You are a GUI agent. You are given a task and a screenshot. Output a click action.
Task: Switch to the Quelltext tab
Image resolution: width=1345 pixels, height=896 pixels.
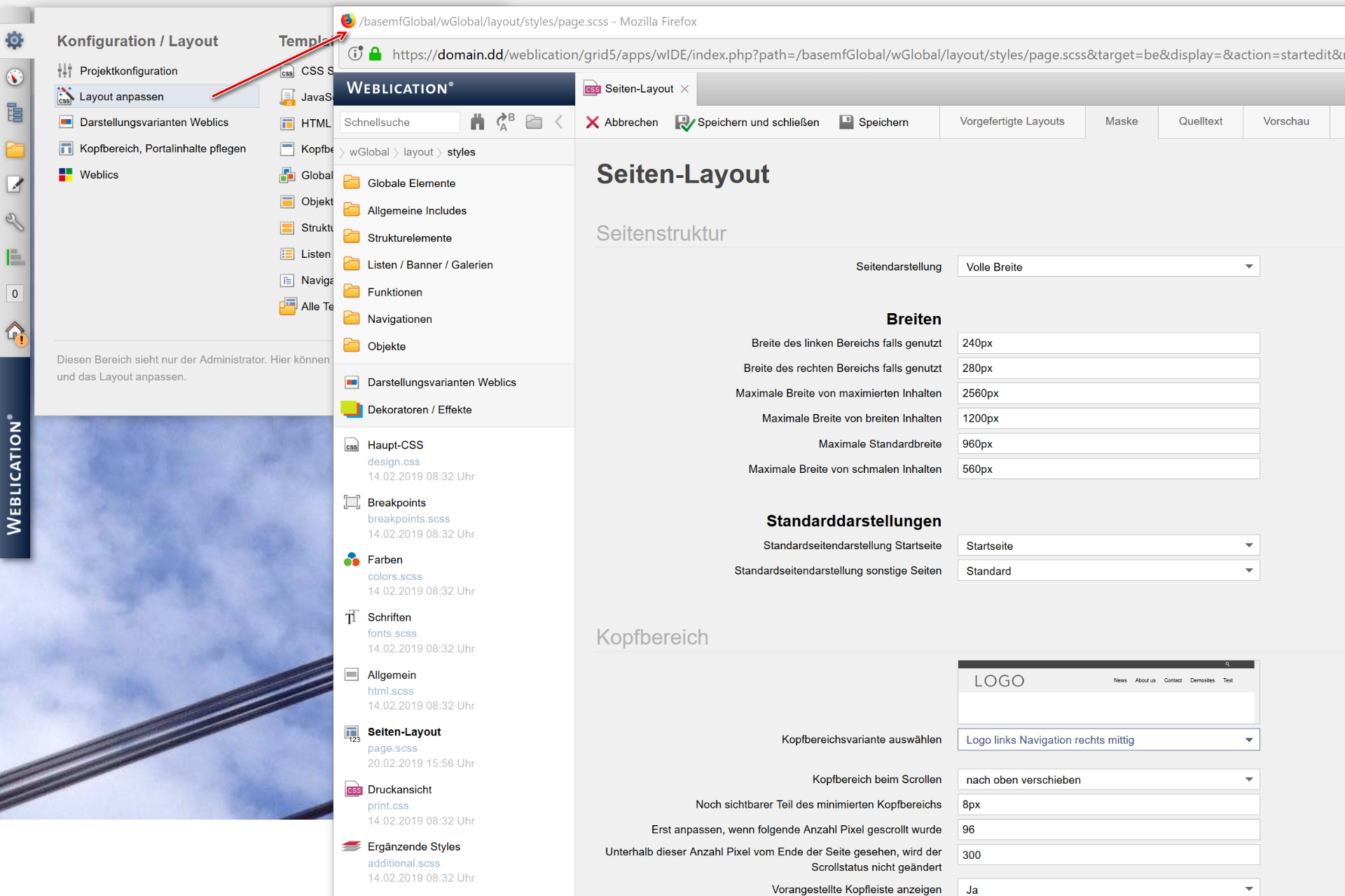point(1200,122)
